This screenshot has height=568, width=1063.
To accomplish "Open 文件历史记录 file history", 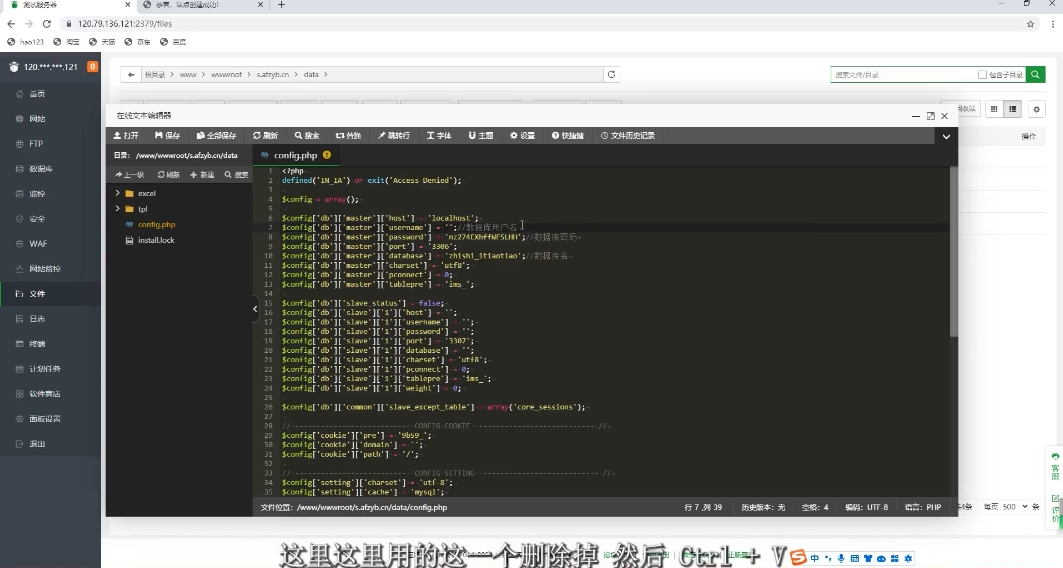I will 628,136.
